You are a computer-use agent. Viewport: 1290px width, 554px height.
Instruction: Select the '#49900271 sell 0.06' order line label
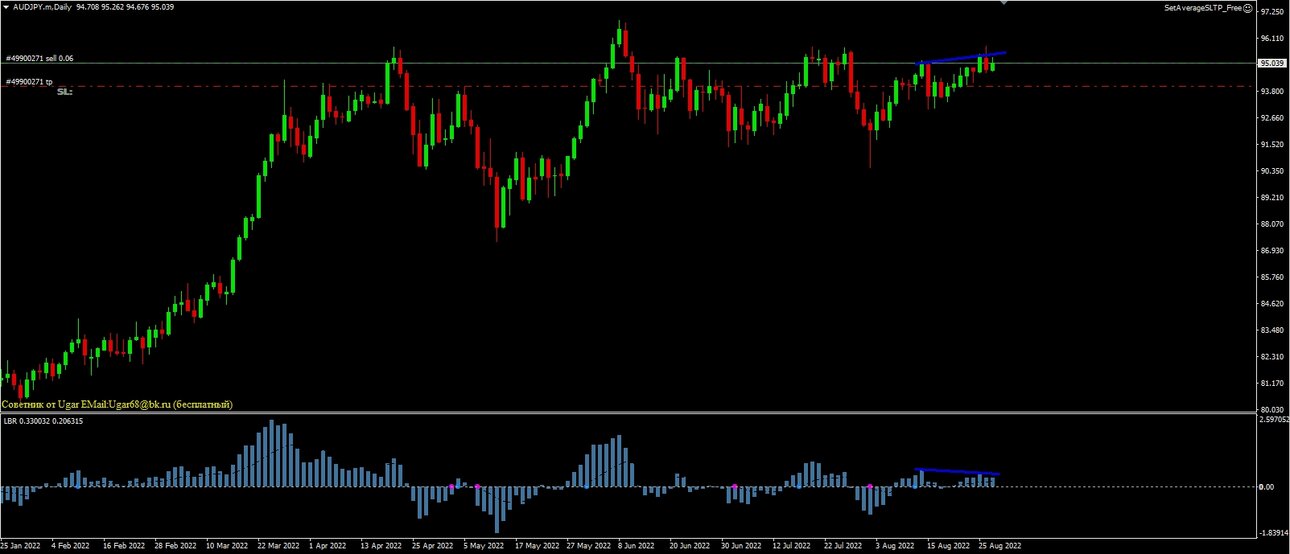[x=39, y=59]
